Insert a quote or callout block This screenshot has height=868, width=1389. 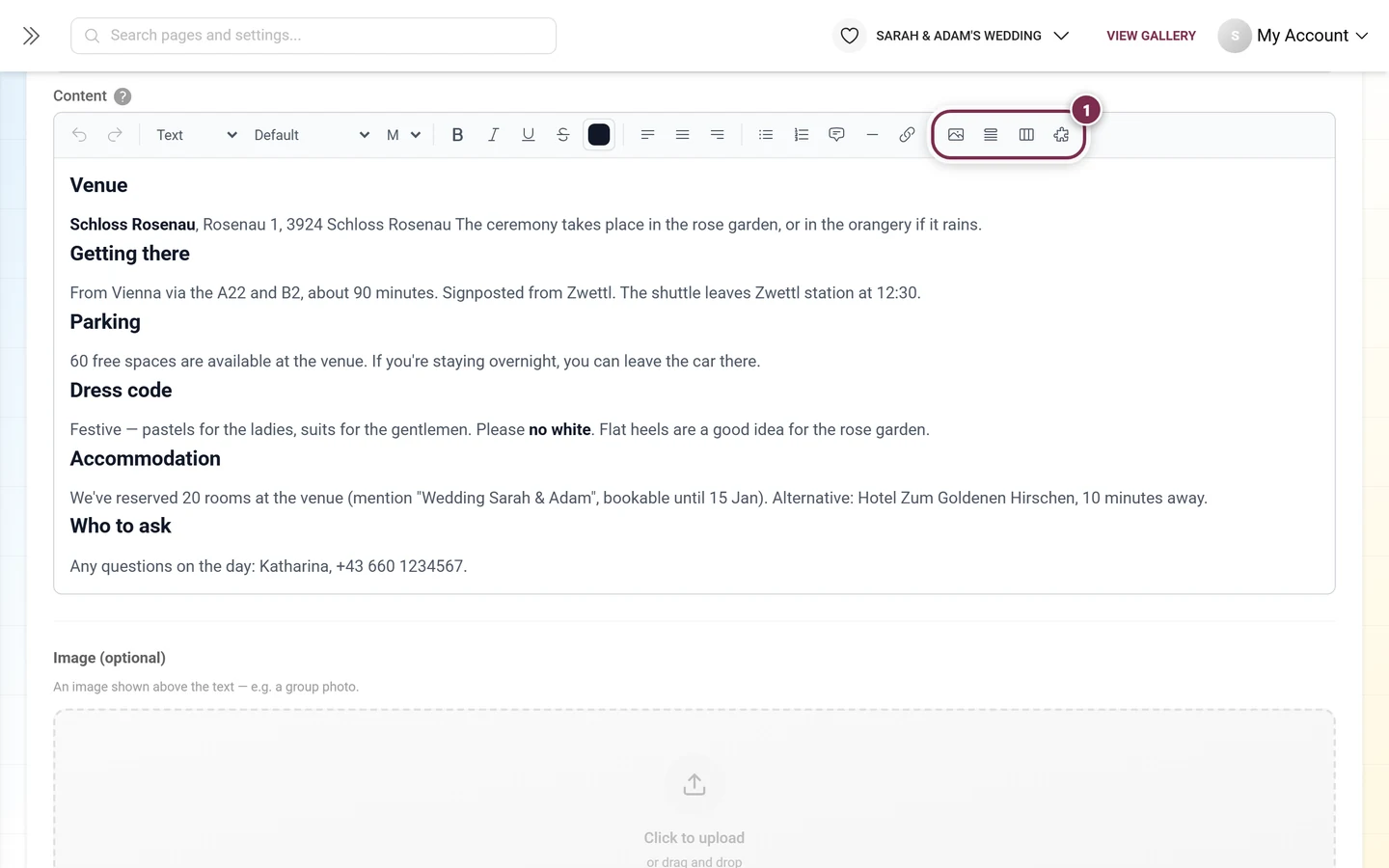[836, 135]
